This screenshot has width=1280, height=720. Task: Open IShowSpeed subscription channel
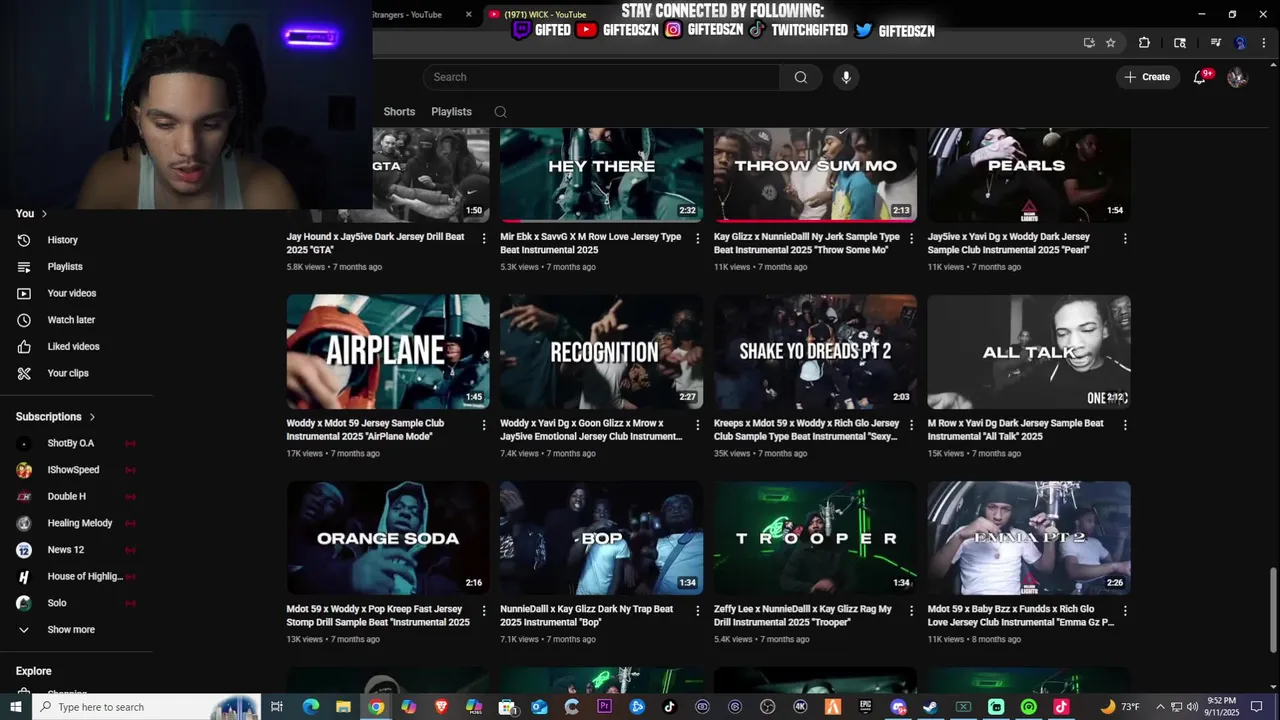[73, 470]
